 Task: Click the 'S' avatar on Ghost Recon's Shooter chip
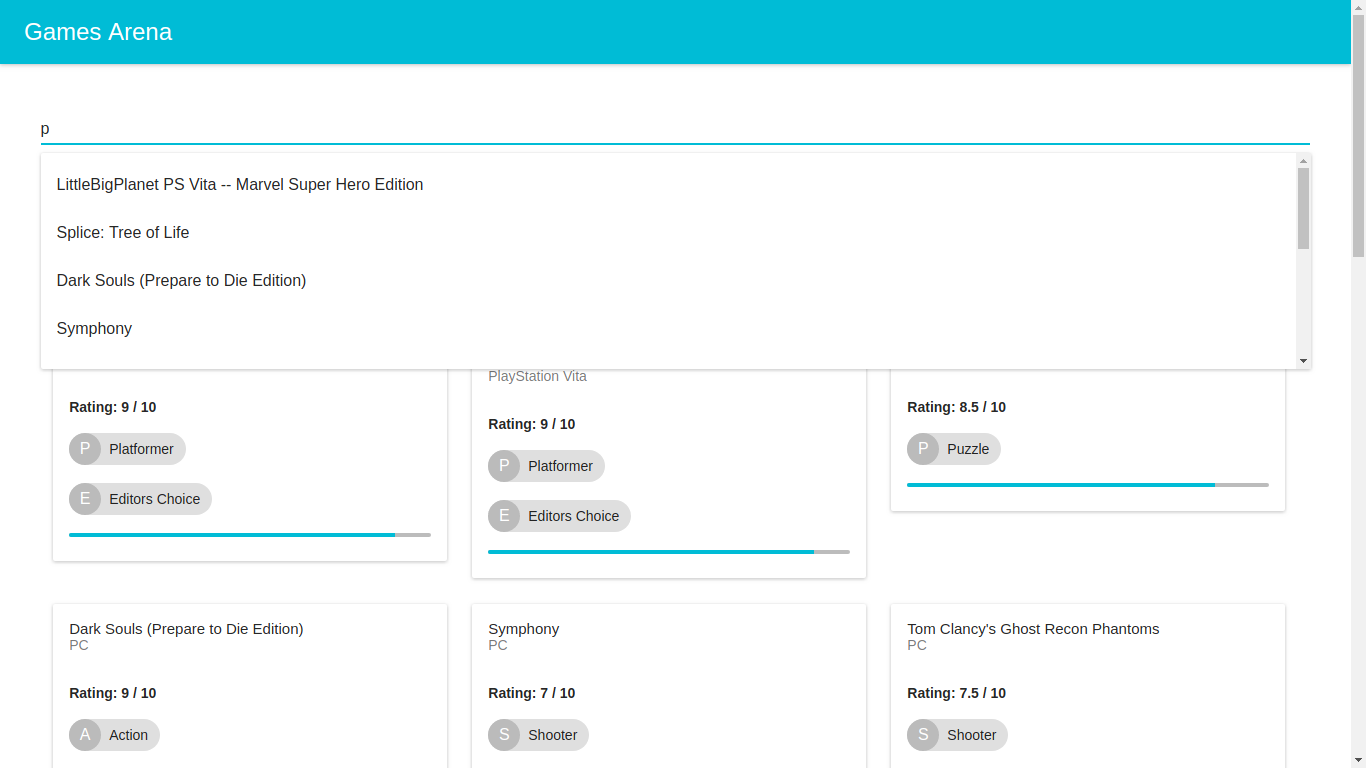pyautogui.click(x=923, y=735)
